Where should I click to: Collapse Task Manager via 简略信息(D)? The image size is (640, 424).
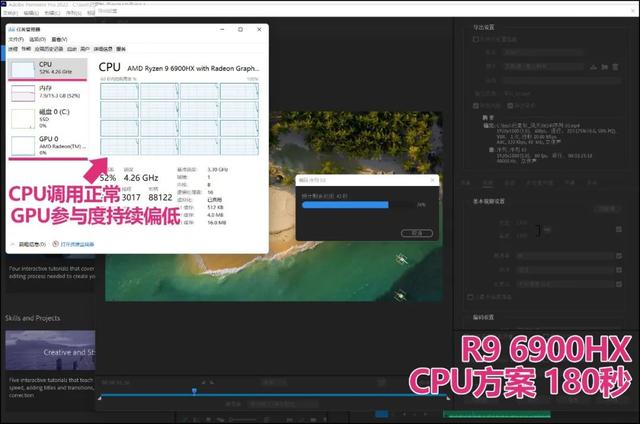tap(29, 244)
